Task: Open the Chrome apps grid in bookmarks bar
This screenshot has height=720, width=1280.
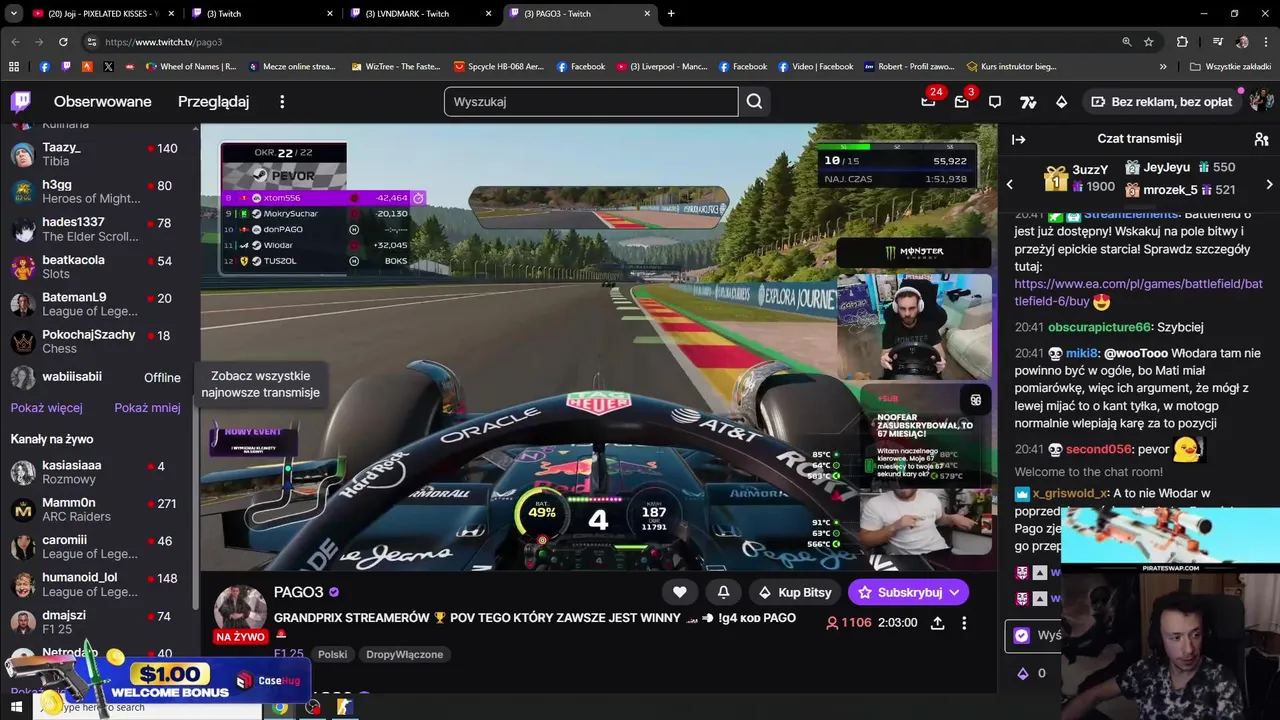Action: tap(14, 67)
